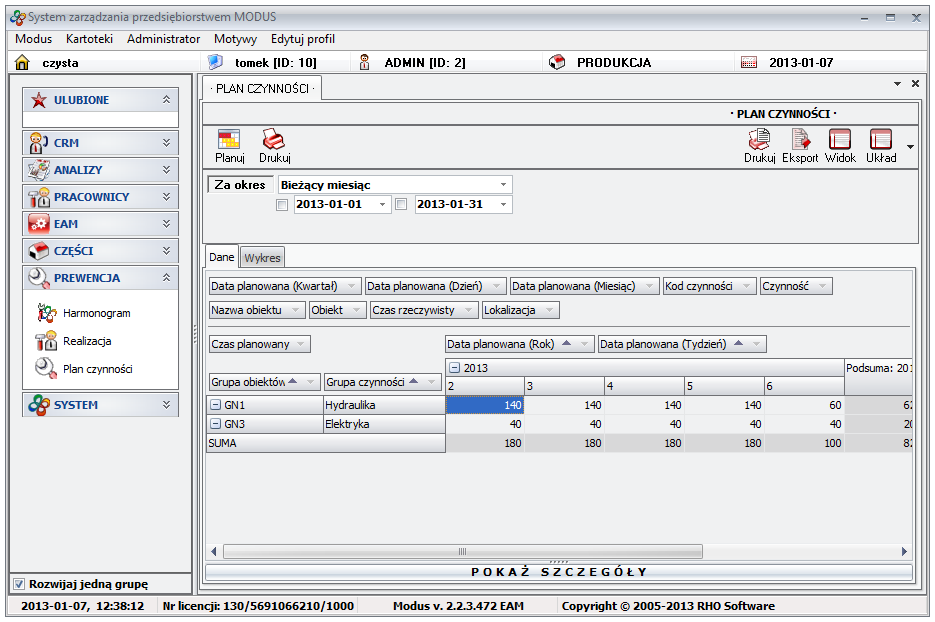Toggle the Rozwijaj jedną grupę checkbox
This screenshot has height=622, width=935.
[x=18, y=584]
